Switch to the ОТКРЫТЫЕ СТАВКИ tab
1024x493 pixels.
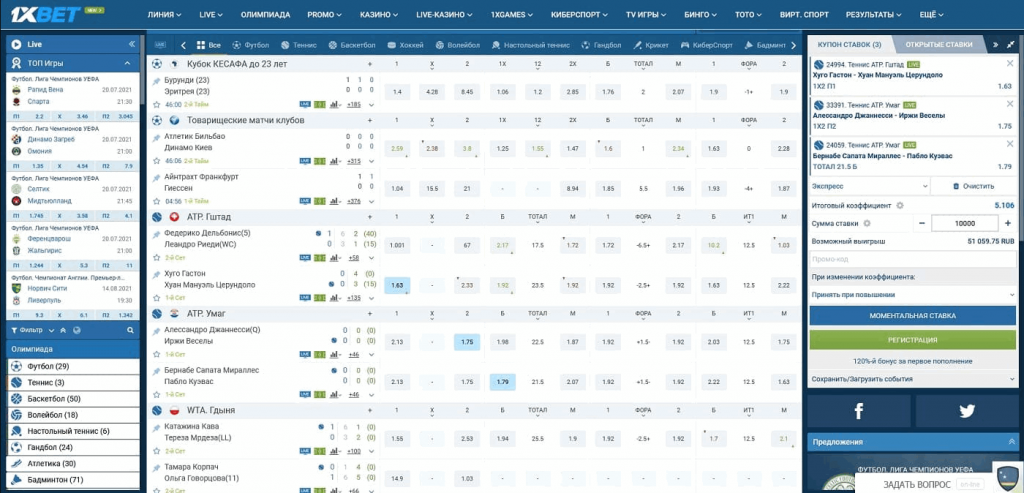pos(938,45)
